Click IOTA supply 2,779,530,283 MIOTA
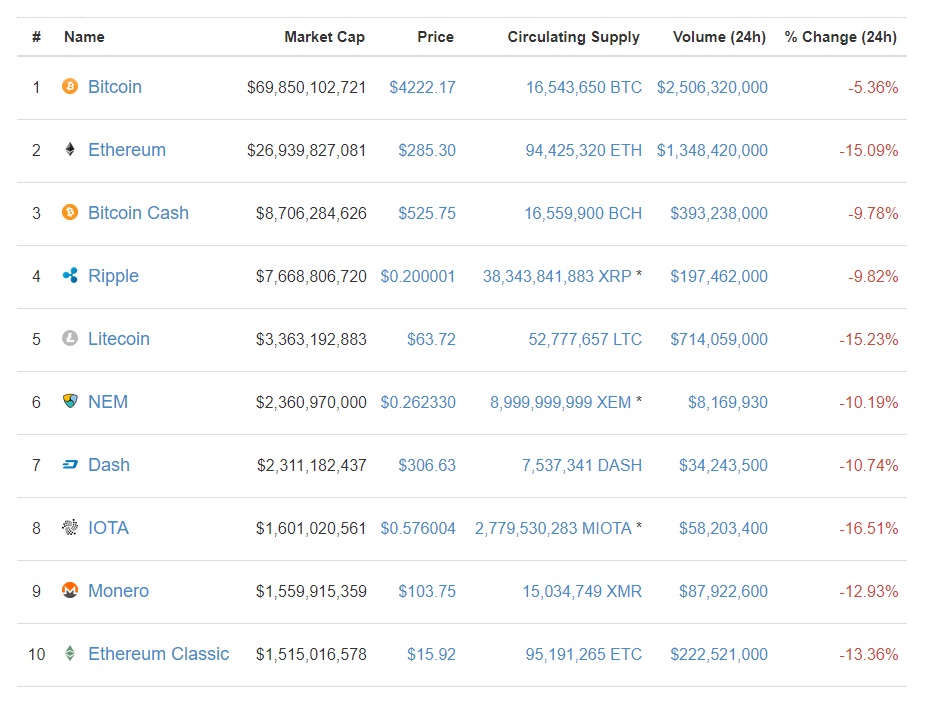 tap(553, 529)
